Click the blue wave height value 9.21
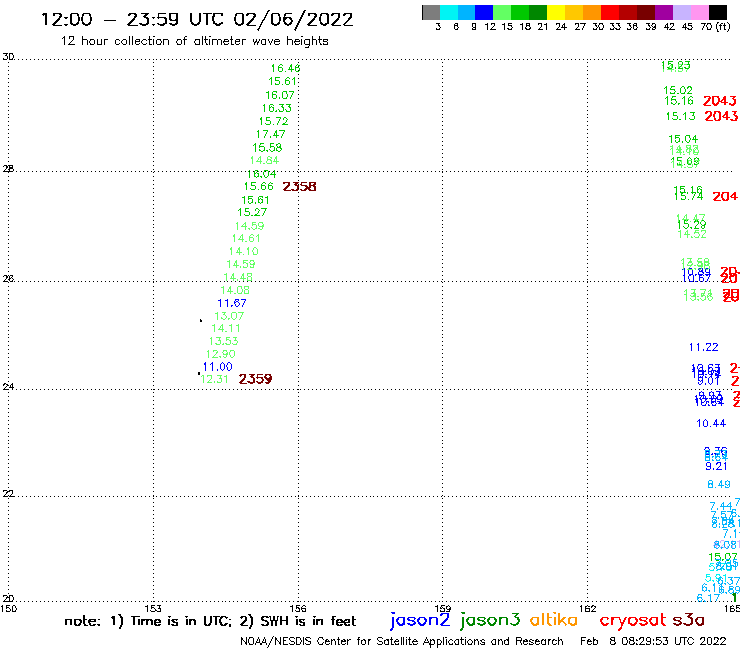The width and height of the screenshot is (740, 650). pyautogui.click(x=716, y=466)
